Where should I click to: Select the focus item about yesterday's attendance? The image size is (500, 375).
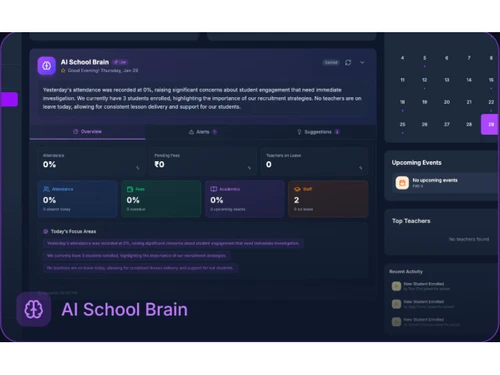[x=173, y=243]
